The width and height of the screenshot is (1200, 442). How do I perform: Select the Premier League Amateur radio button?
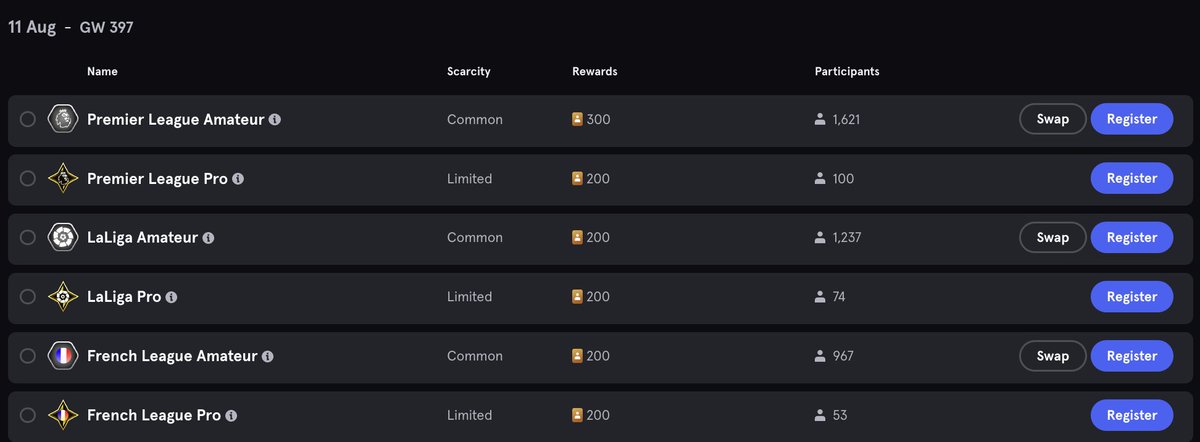(28, 119)
